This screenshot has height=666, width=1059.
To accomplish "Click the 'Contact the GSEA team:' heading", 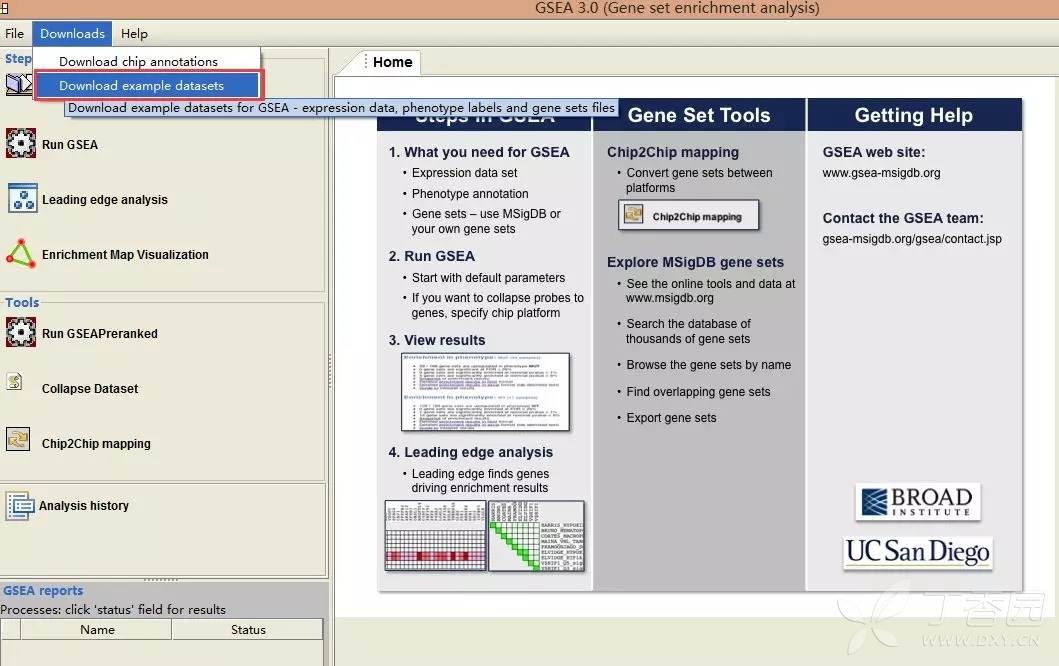I will [x=903, y=218].
